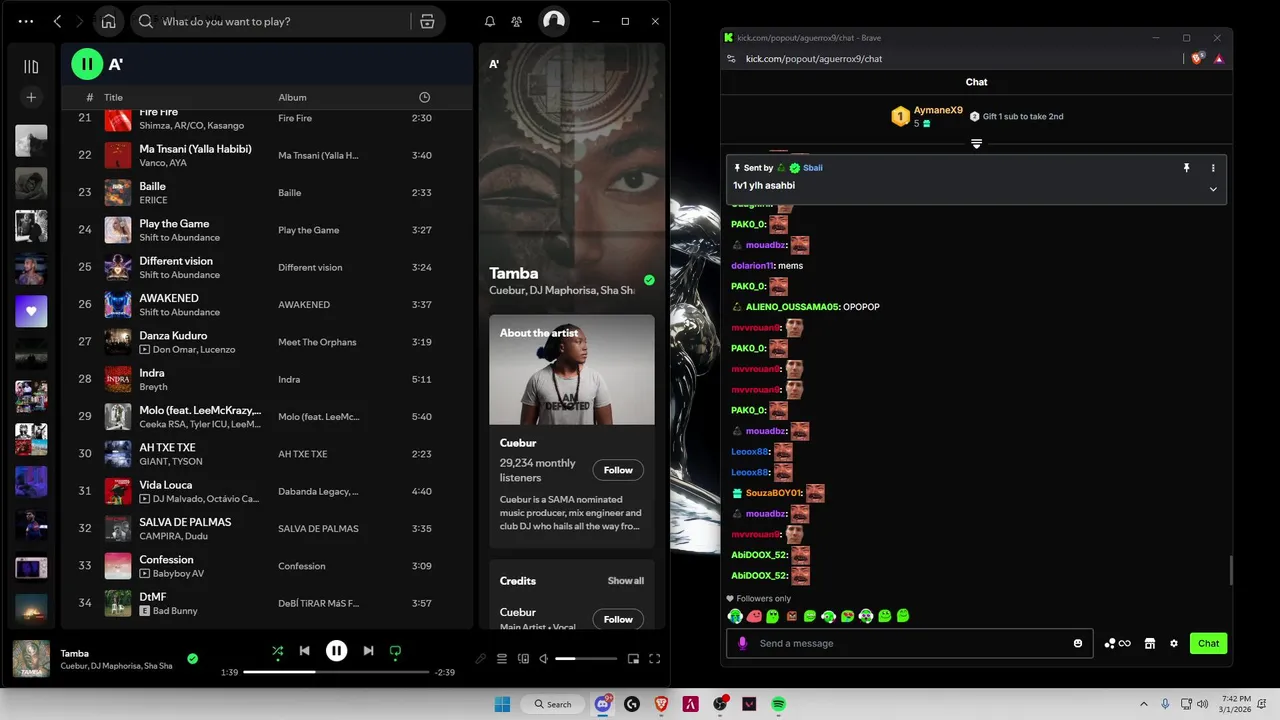Go back in Spotify navigation

coord(57,21)
